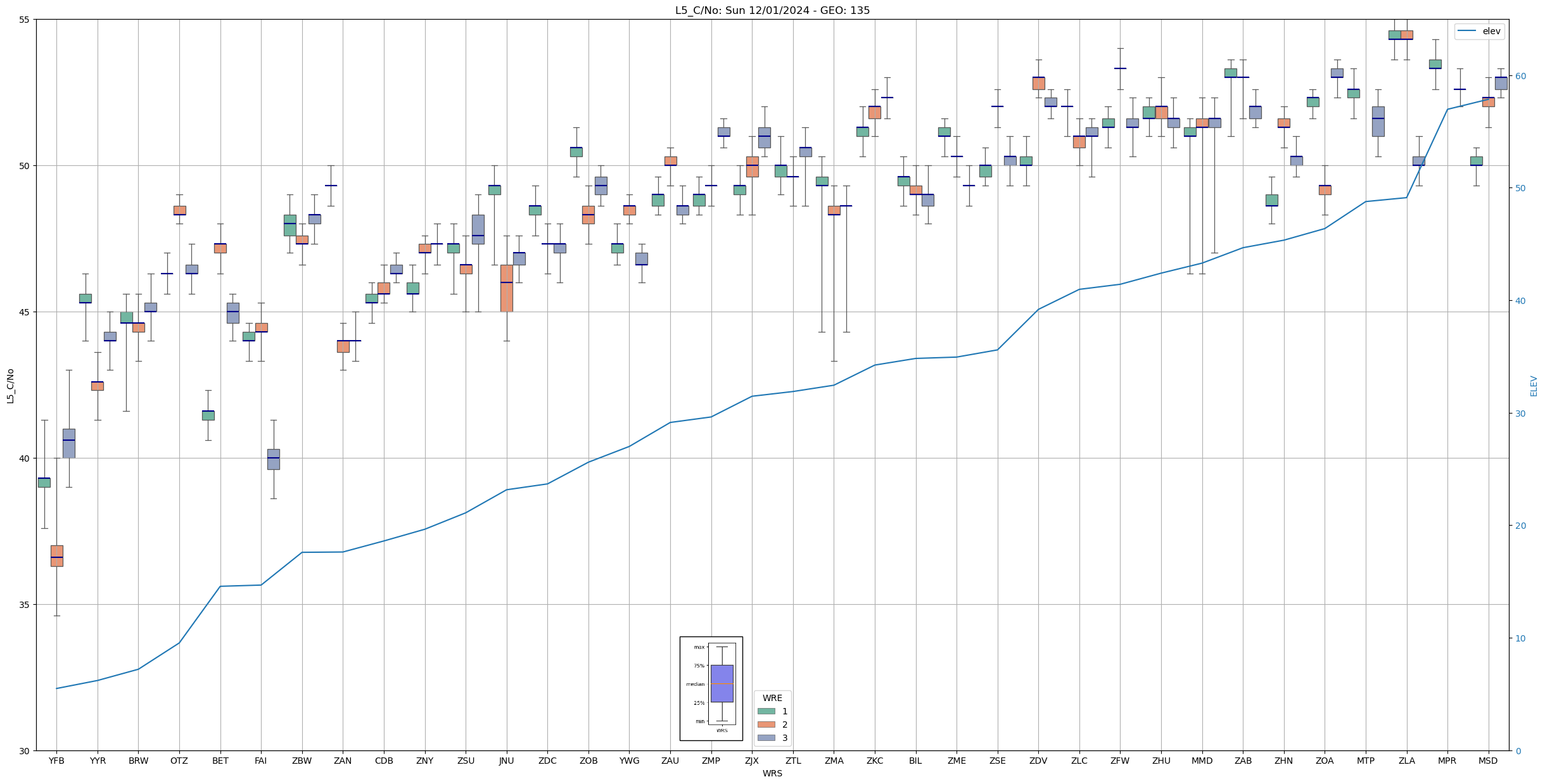The width and height of the screenshot is (1545, 784).
Task: Click the ZLA x-axis tick label
Action: click(1406, 761)
